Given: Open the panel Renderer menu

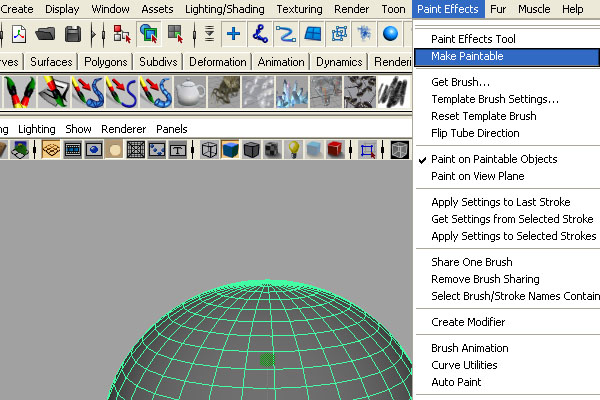Looking at the screenshot, I should click(x=124, y=129).
